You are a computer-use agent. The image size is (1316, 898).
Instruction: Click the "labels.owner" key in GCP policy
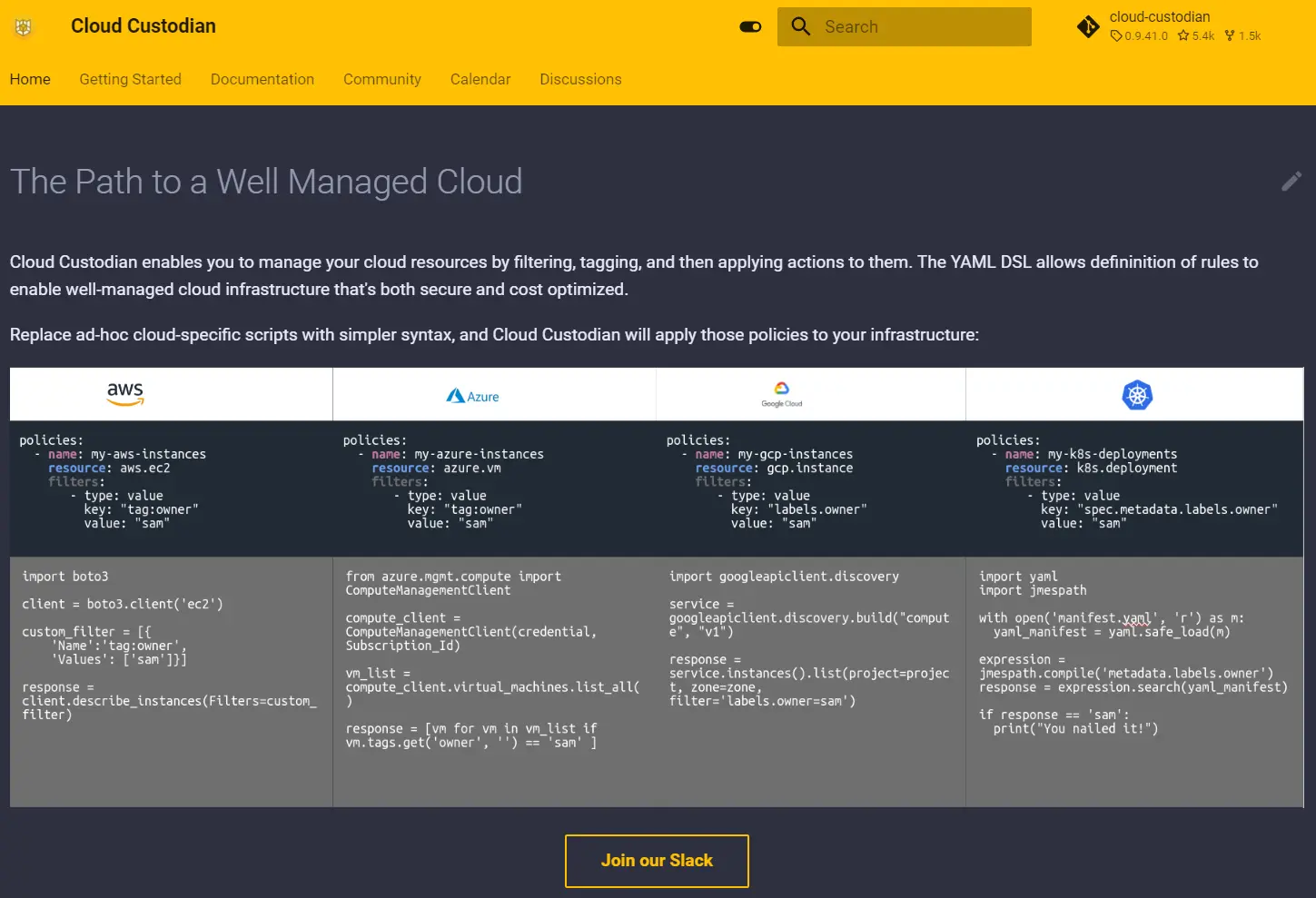click(817, 510)
